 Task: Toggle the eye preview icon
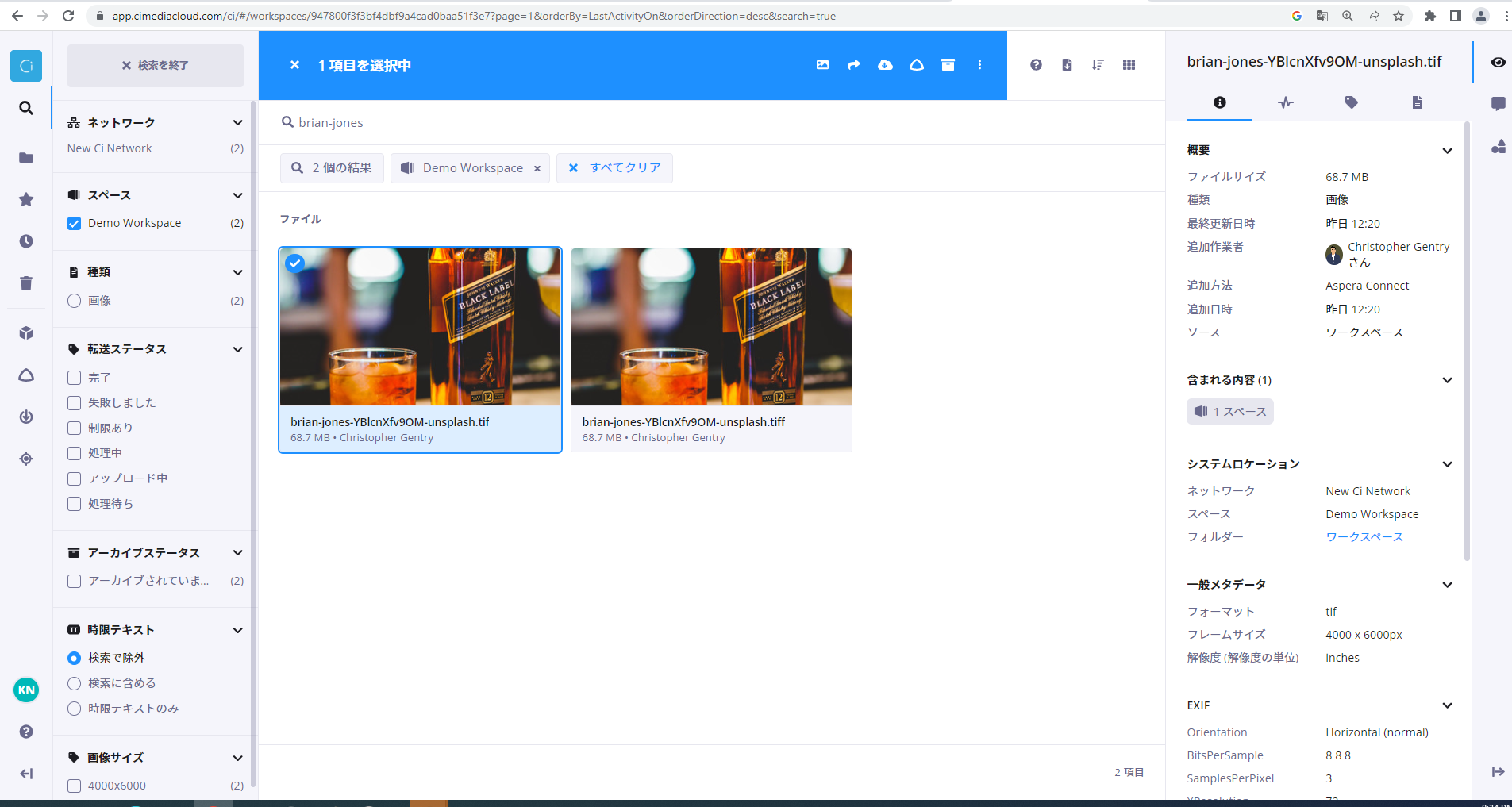[1498, 63]
